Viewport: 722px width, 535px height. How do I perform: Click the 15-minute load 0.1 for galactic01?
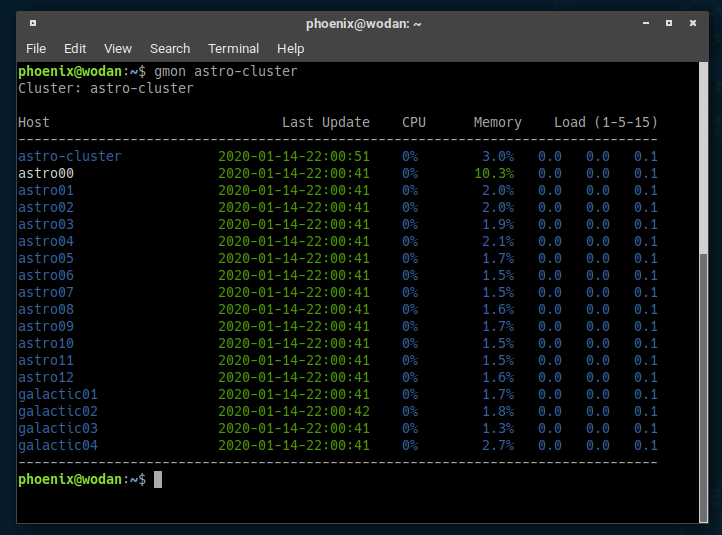[646, 394]
